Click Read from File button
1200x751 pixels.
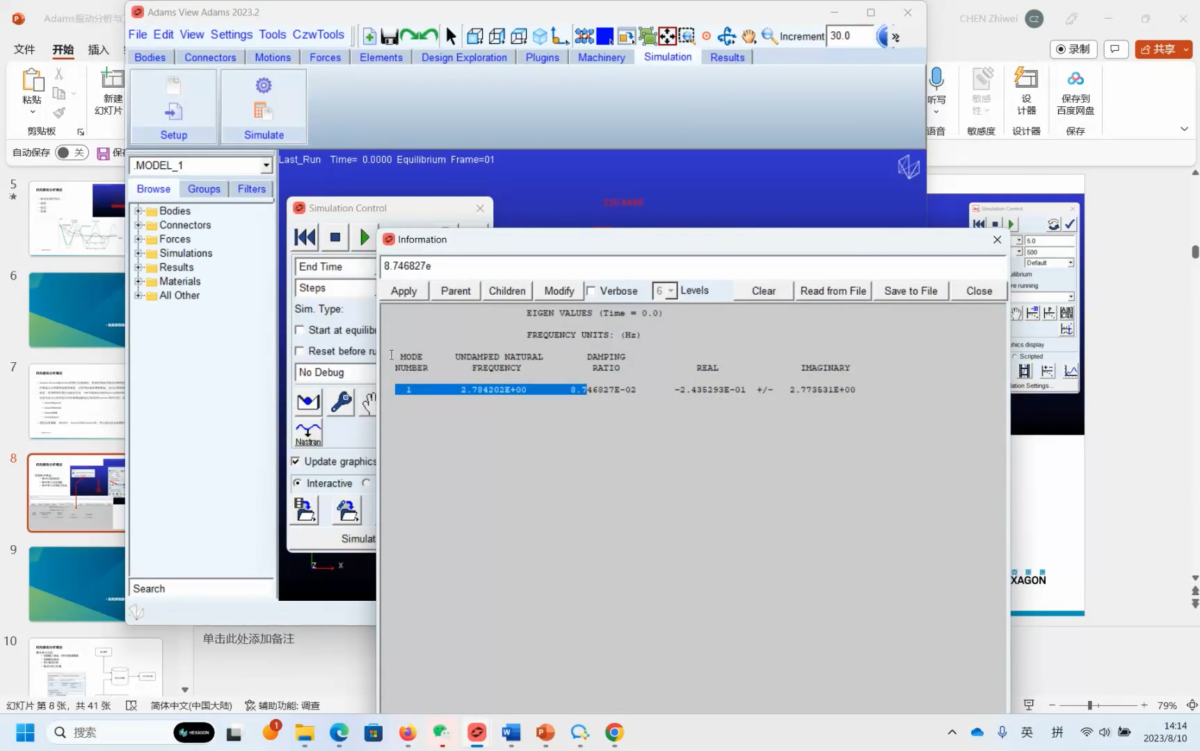pos(833,291)
